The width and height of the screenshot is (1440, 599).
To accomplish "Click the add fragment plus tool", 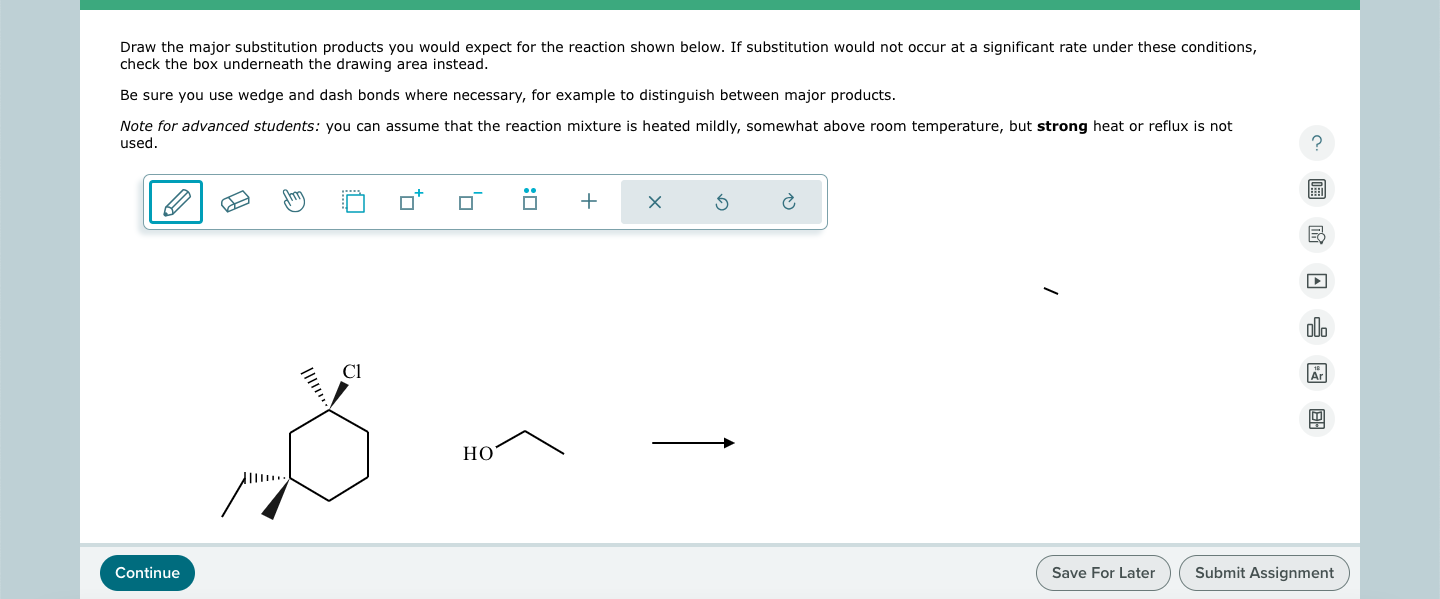I will tap(588, 201).
